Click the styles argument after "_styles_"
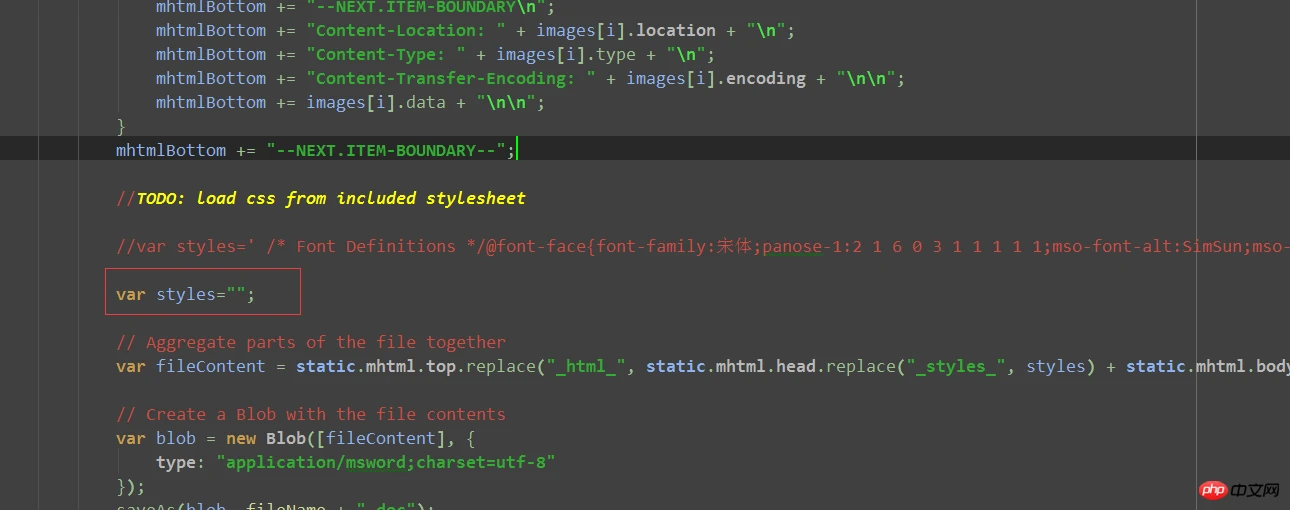The image size is (1290, 510). 1056,366
